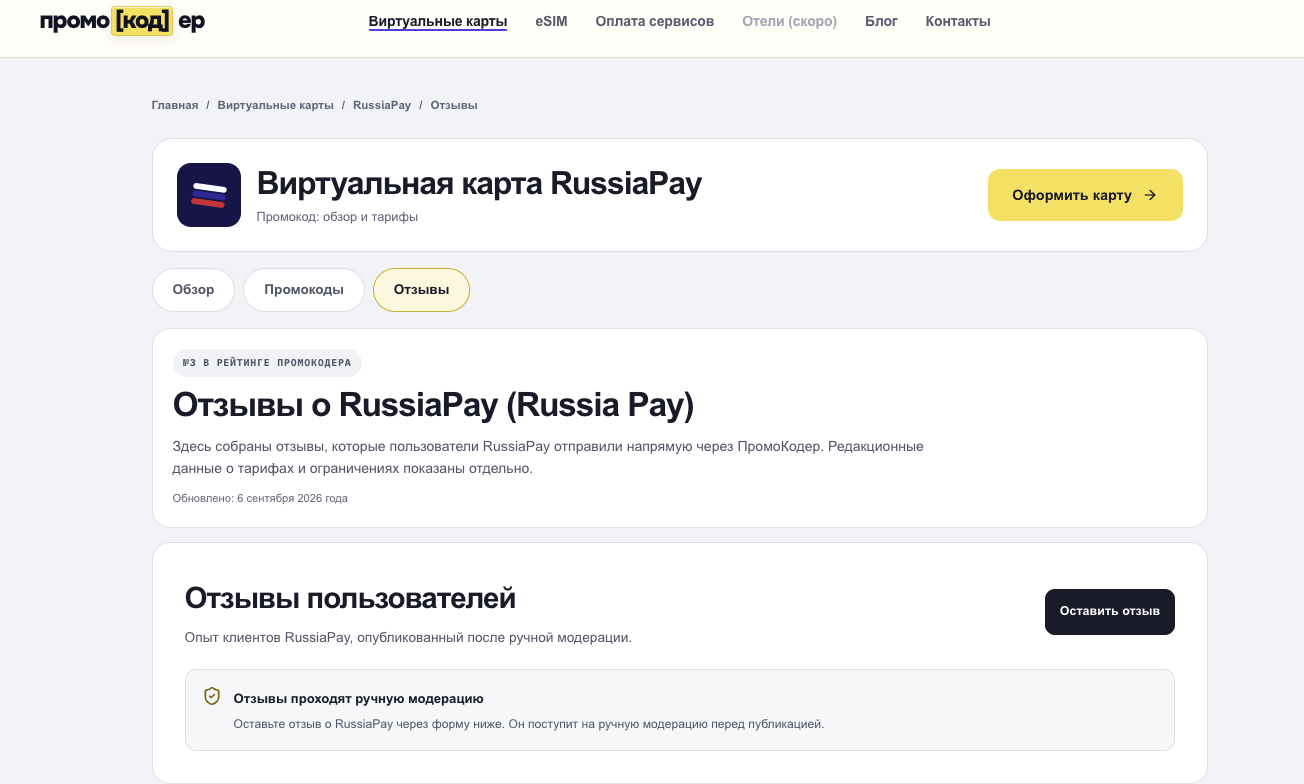This screenshot has height=784, width=1304.
Task: Select Отели (скоро) navigation item
Action: click(x=790, y=21)
